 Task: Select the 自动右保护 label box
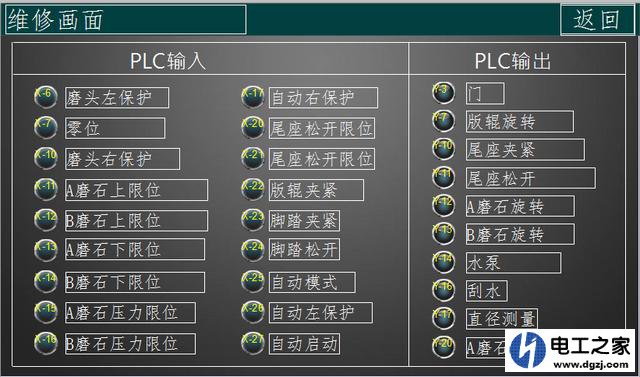(323, 98)
